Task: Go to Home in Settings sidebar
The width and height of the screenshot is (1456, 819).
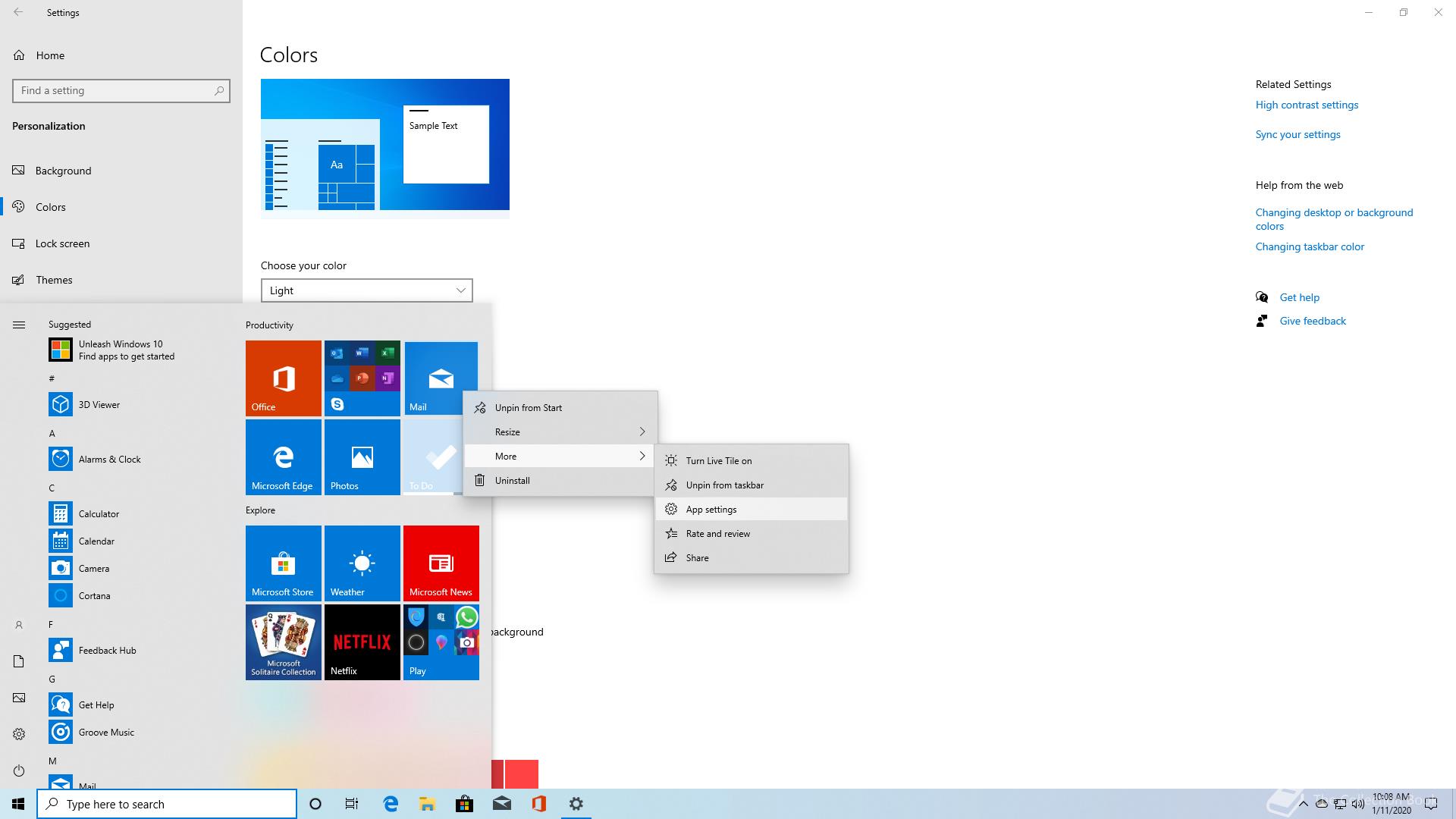Action: click(121, 55)
